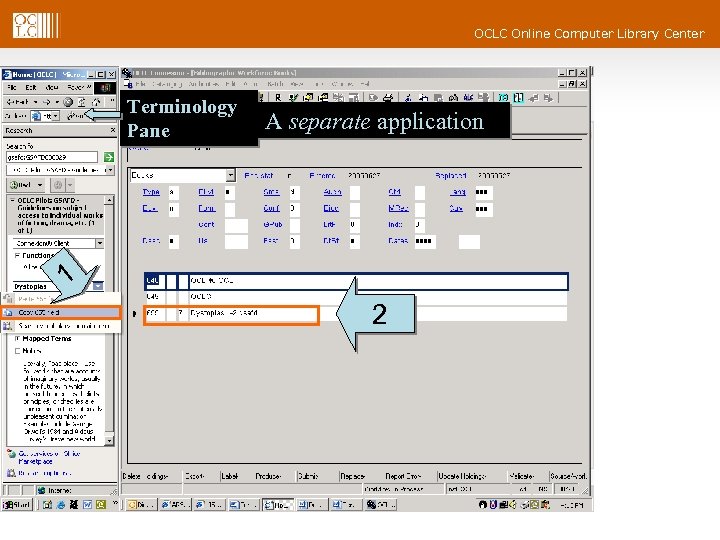This screenshot has width=720, height=540.
Task: Click the Audn fixed-field link
Action: tap(332, 192)
